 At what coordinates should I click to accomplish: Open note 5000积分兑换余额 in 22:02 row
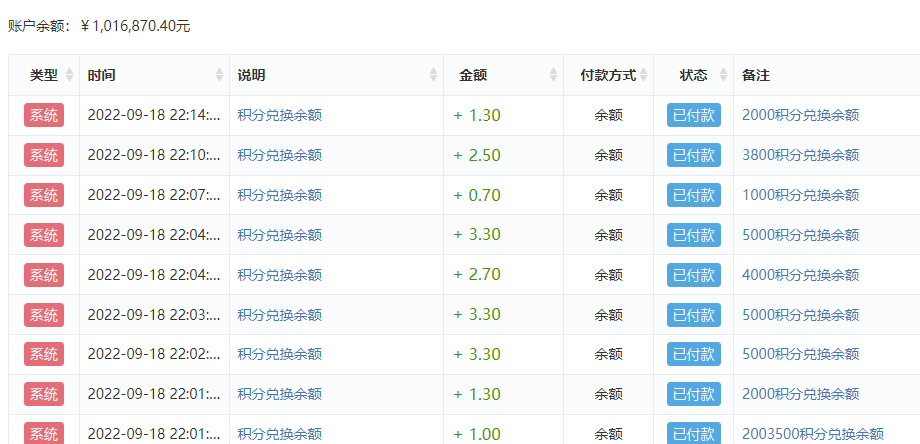point(801,354)
